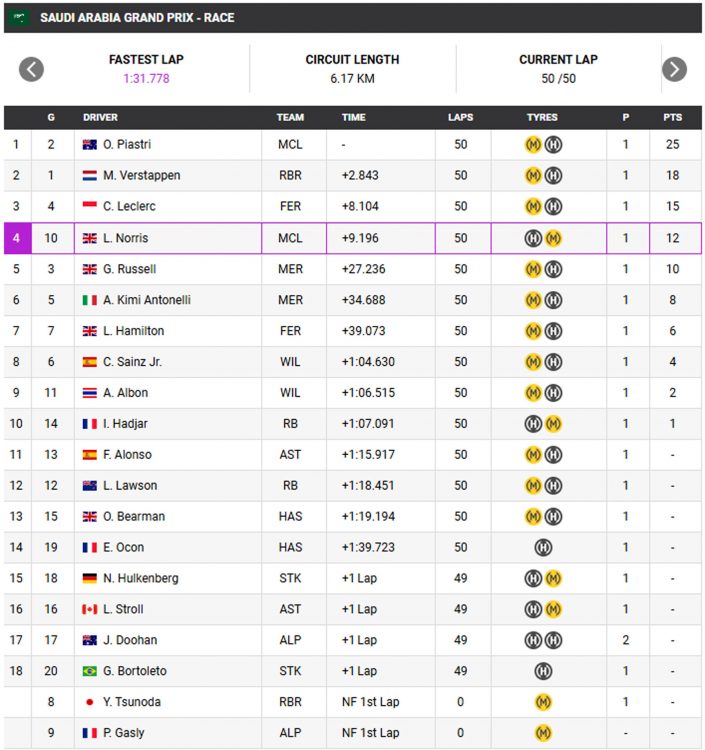Click Ocon's single hard tyre icon

coord(543,547)
